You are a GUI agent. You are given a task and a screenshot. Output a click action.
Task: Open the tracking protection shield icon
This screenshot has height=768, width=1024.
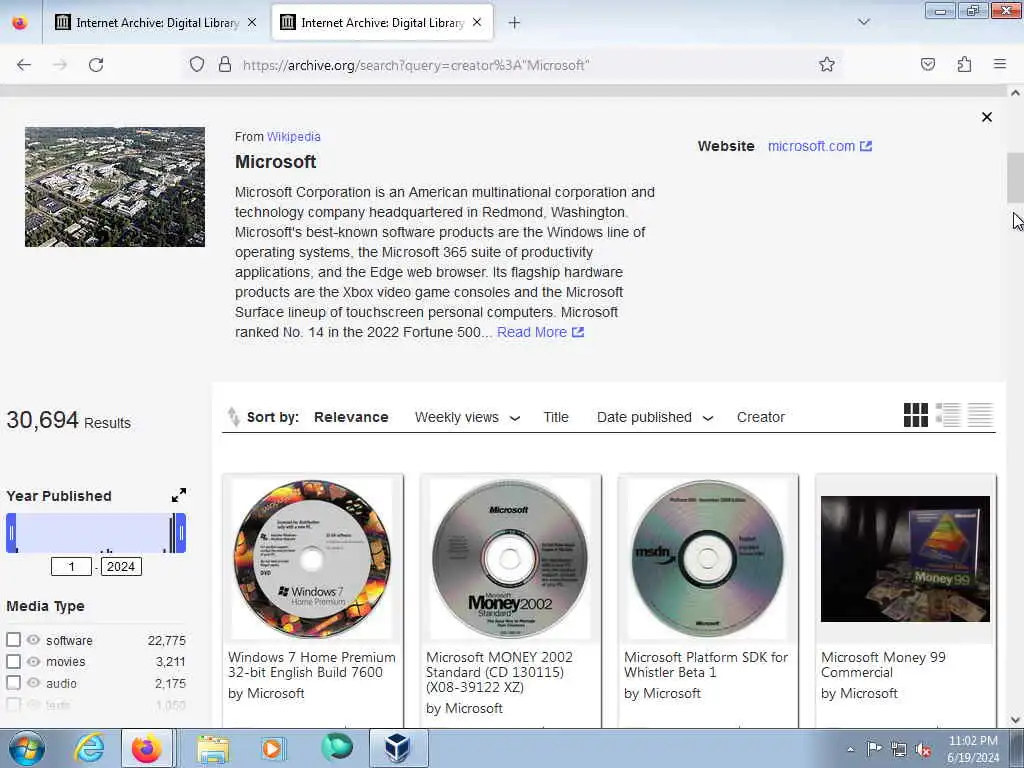pos(197,65)
